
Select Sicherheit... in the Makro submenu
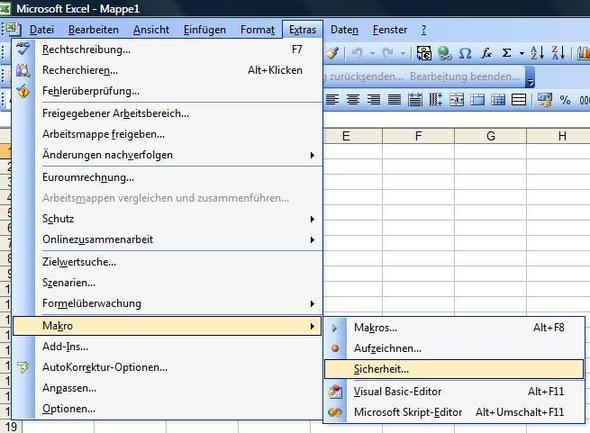(454, 369)
